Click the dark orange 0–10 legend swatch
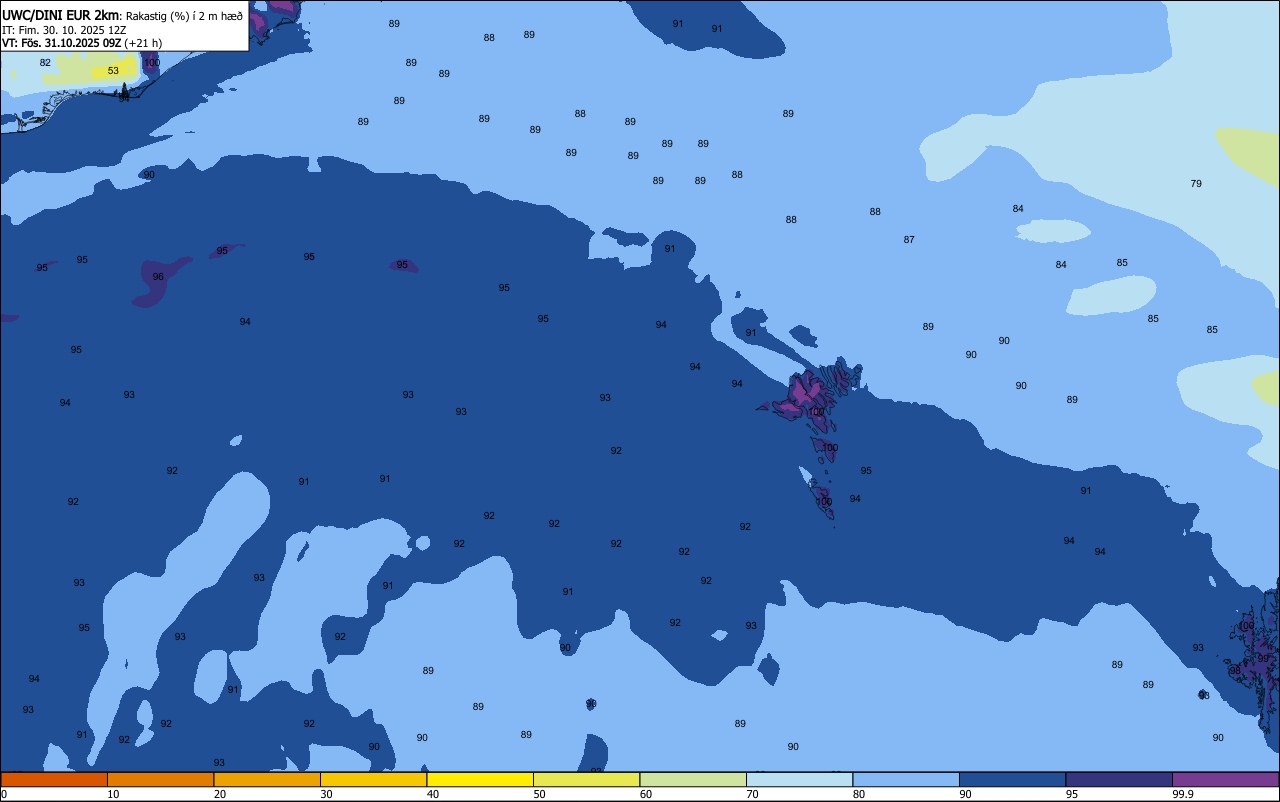Image resolution: width=1280 pixels, height=802 pixels. coord(54,779)
